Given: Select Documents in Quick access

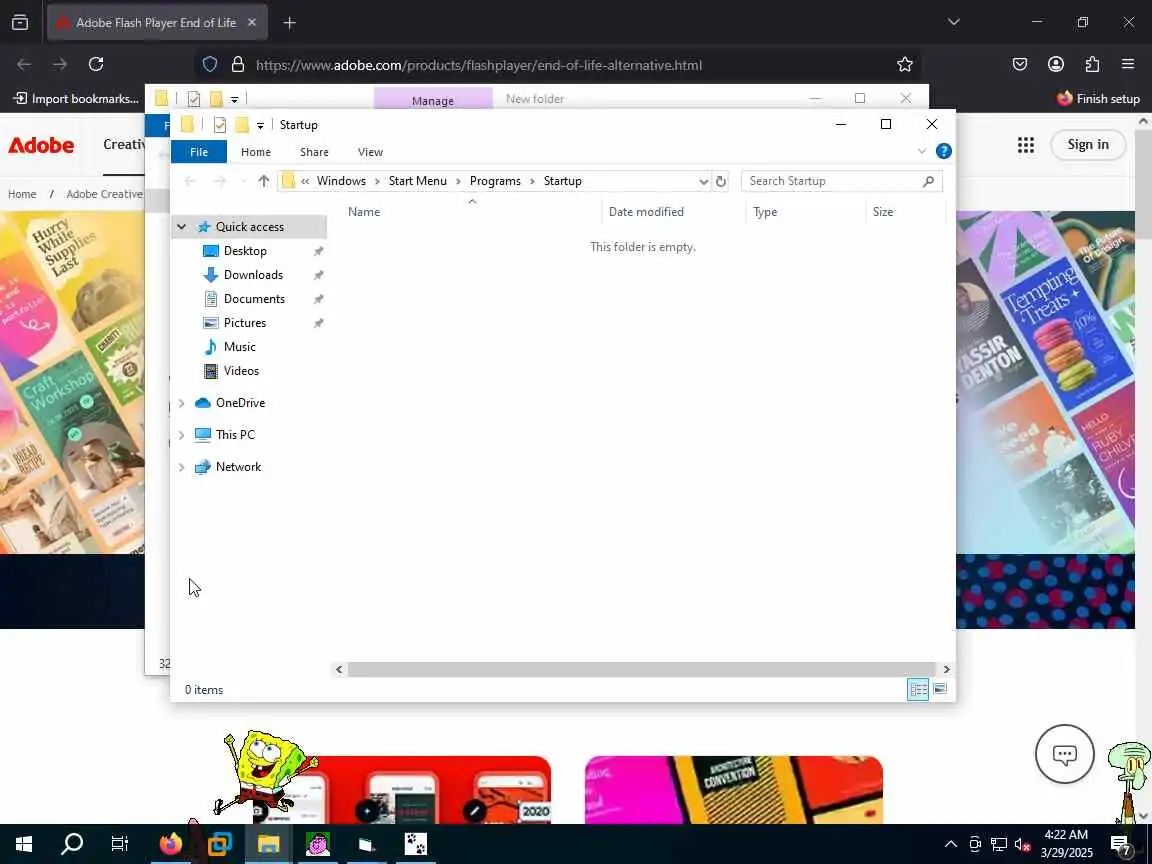Looking at the screenshot, I should [253, 299].
